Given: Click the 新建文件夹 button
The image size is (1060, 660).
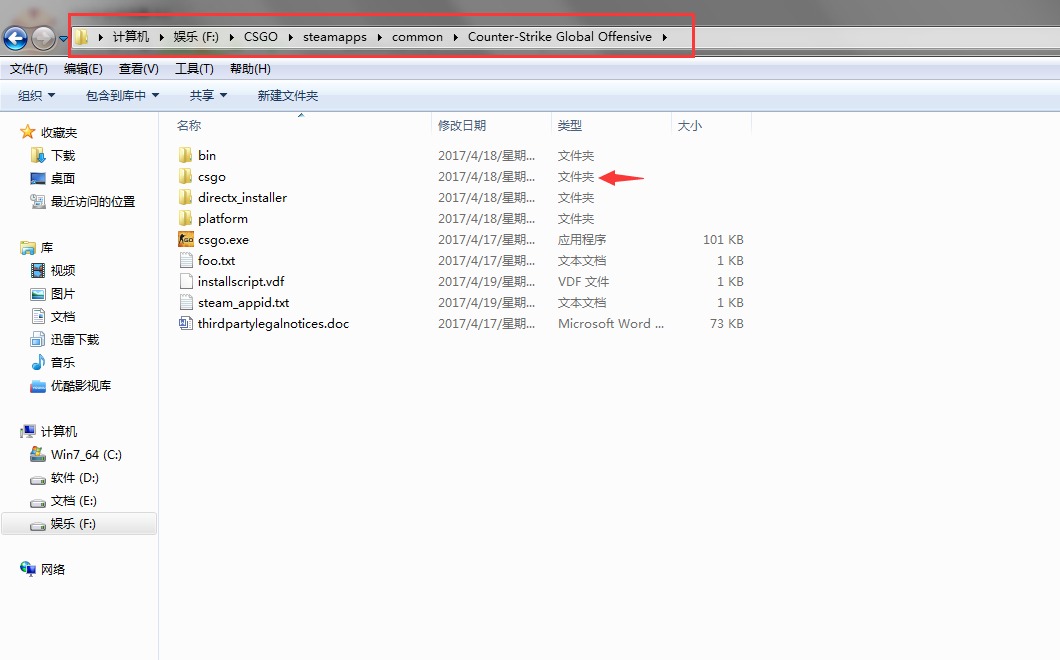Looking at the screenshot, I should tap(287, 96).
